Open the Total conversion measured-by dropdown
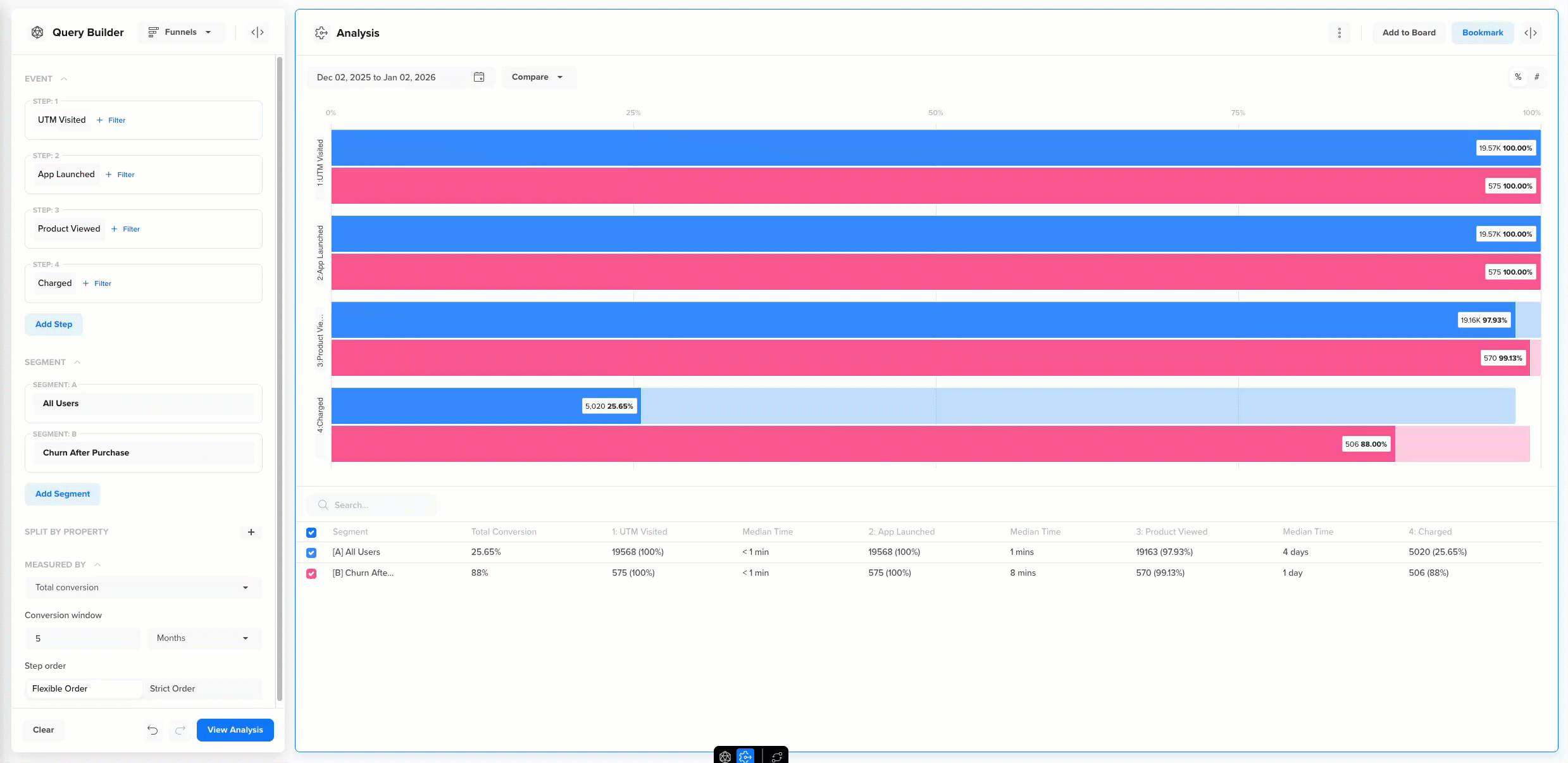 coord(143,588)
